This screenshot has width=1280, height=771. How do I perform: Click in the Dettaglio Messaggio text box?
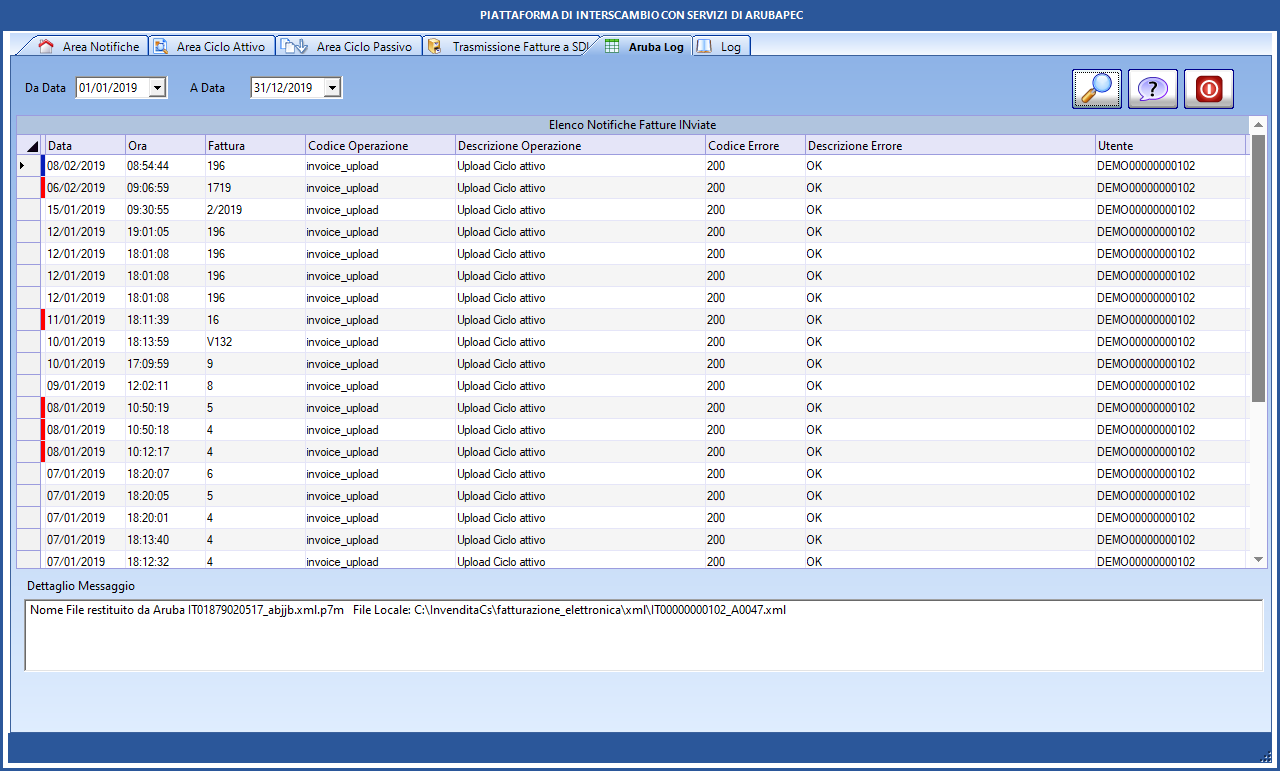643,635
